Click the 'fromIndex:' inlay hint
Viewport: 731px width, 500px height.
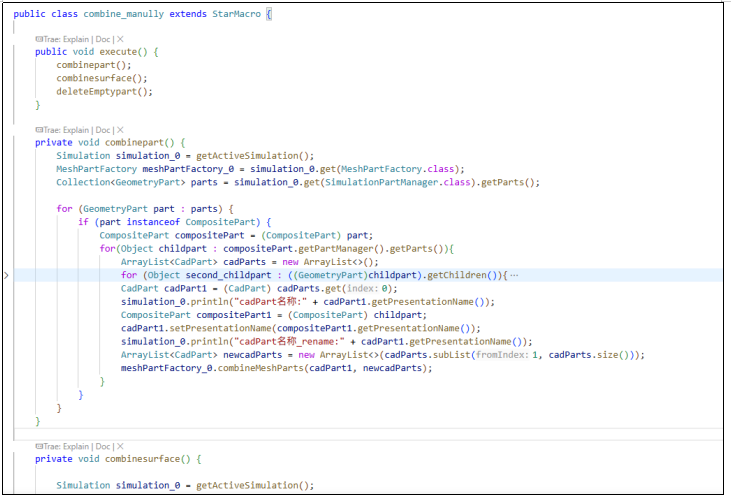click(x=503, y=355)
